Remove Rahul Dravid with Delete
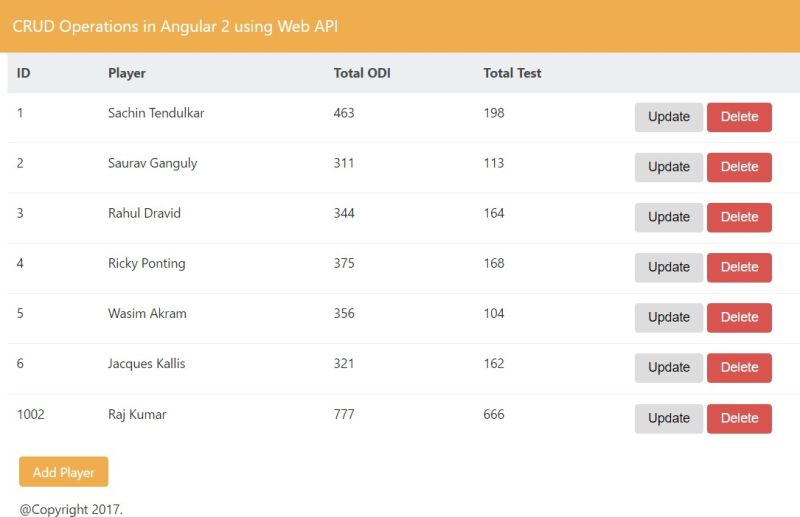800x517 pixels. pyautogui.click(x=739, y=217)
